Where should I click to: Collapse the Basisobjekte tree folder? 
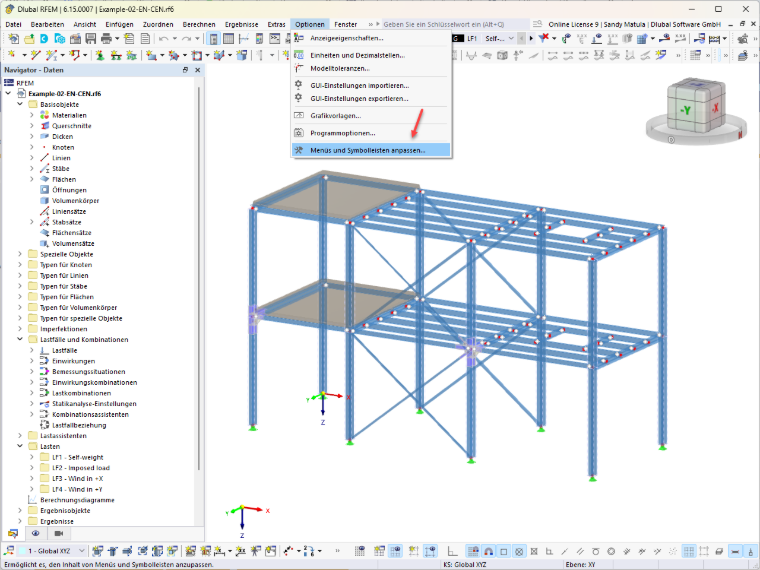(20, 104)
